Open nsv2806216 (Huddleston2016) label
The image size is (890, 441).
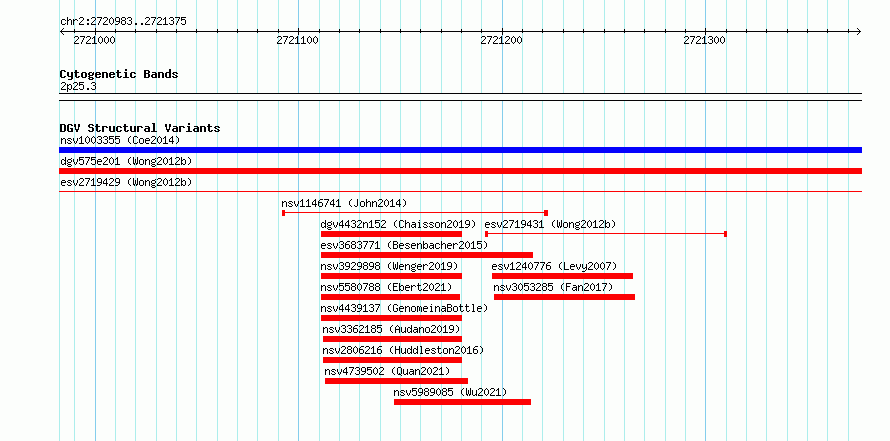click(x=403, y=350)
